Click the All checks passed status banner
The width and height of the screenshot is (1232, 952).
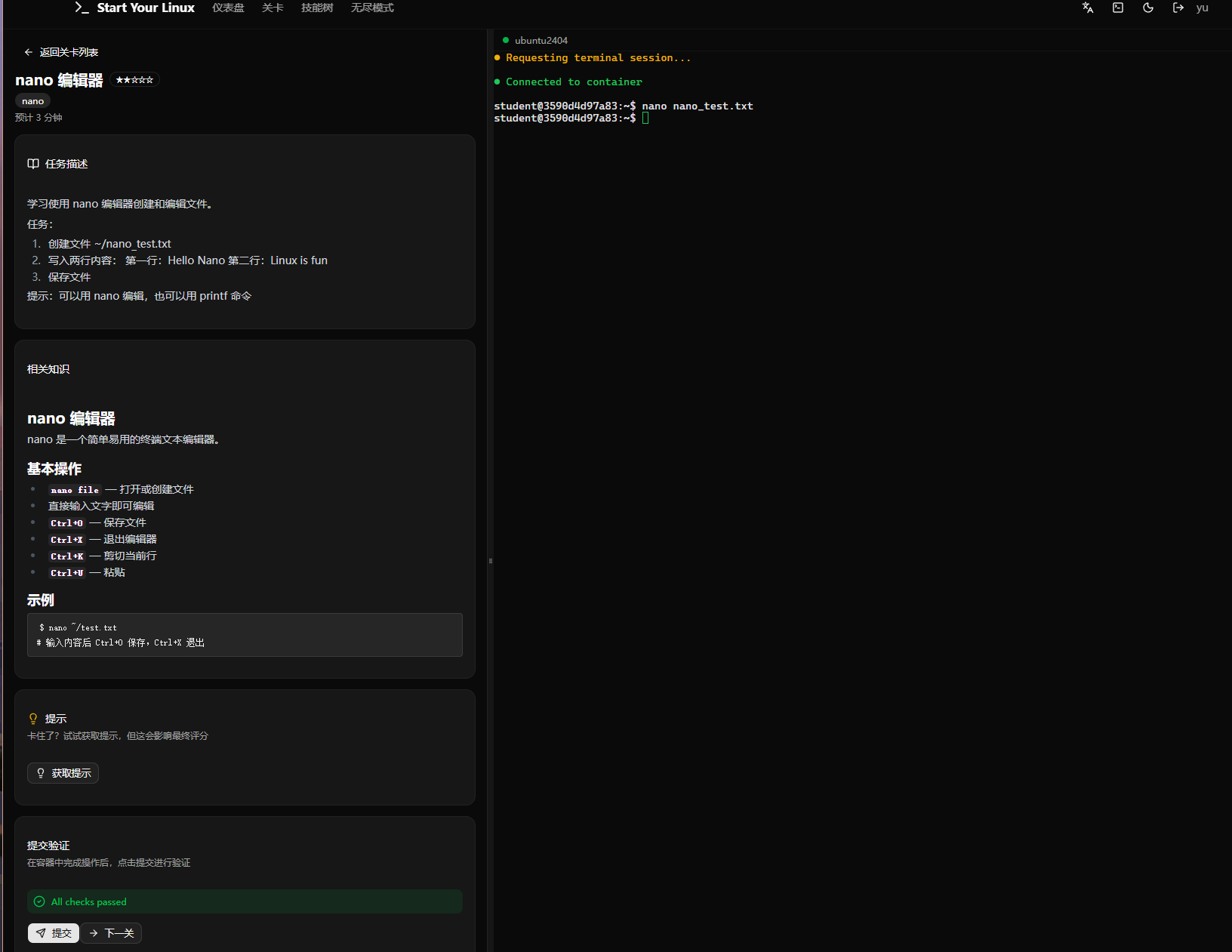point(245,901)
